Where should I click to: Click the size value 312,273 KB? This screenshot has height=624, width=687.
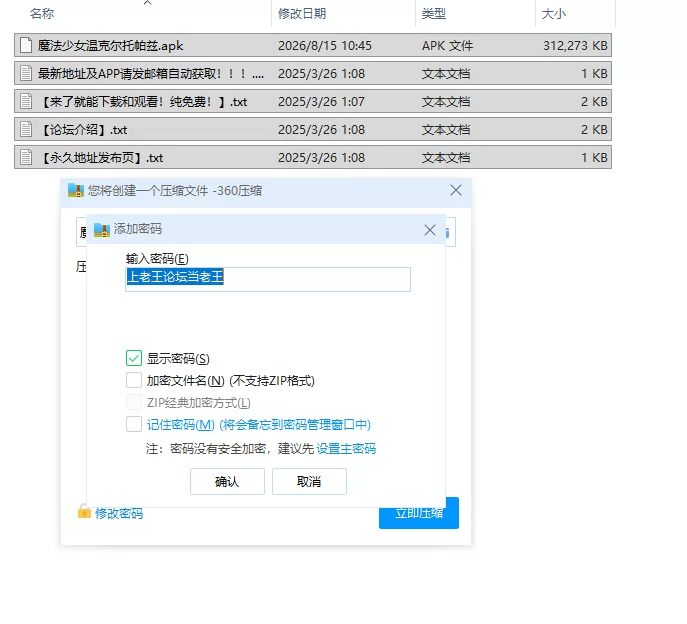point(575,46)
